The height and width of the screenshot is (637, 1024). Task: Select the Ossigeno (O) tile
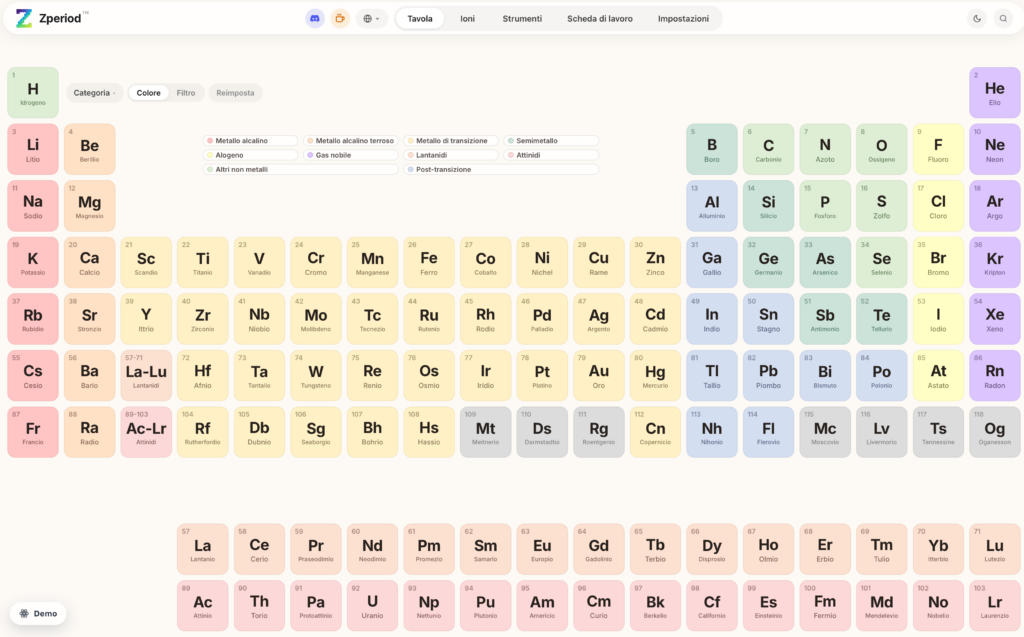point(882,149)
